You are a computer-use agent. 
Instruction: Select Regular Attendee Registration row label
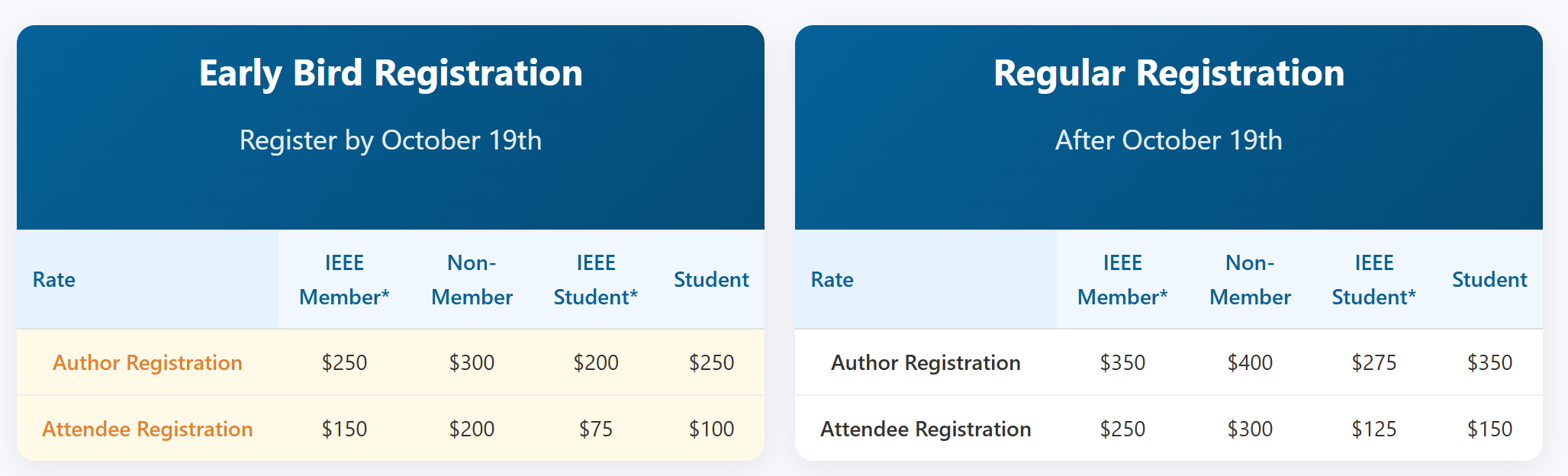click(x=926, y=429)
